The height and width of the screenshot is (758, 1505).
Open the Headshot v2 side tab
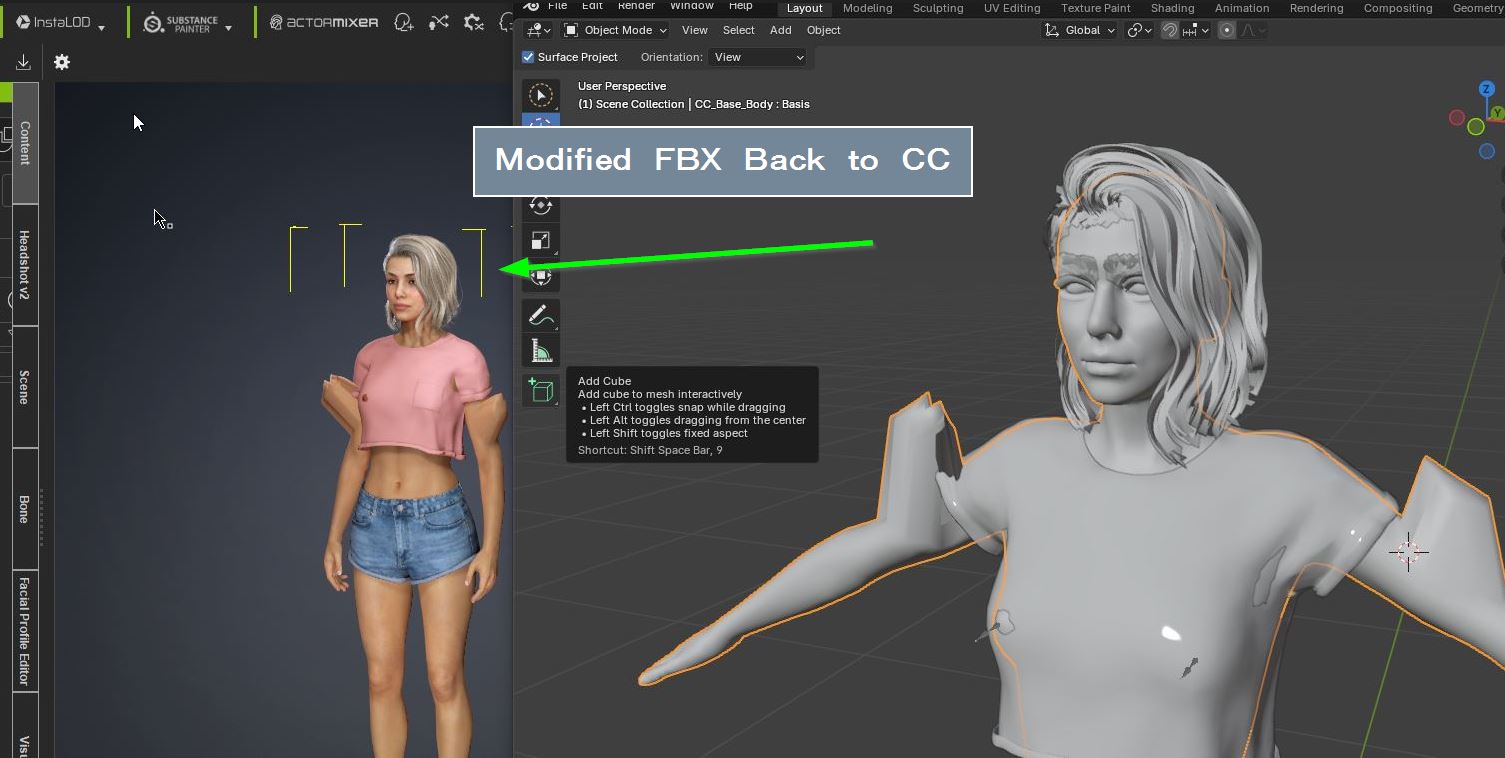tap(25, 265)
